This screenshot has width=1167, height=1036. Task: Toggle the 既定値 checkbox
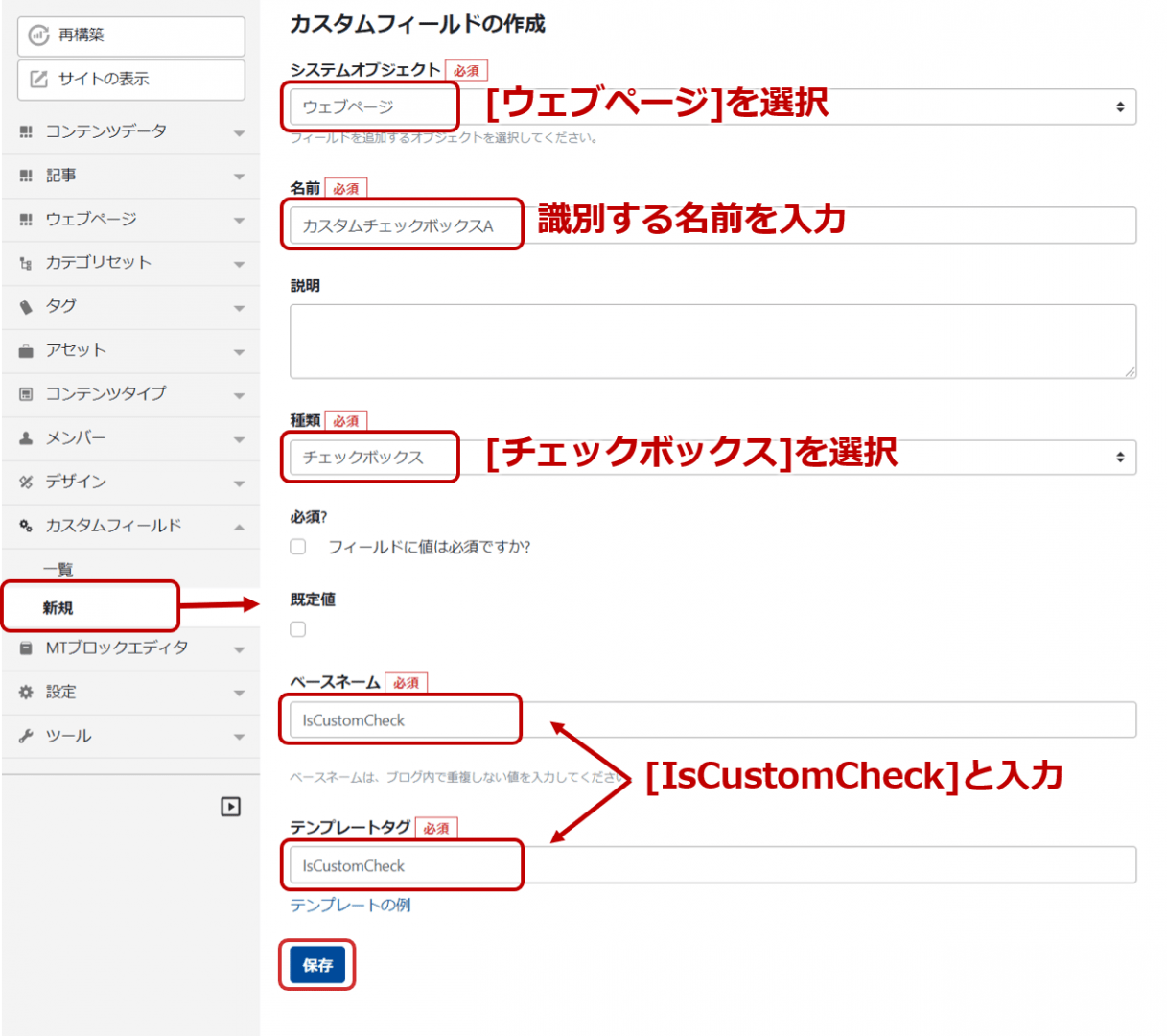(x=298, y=629)
